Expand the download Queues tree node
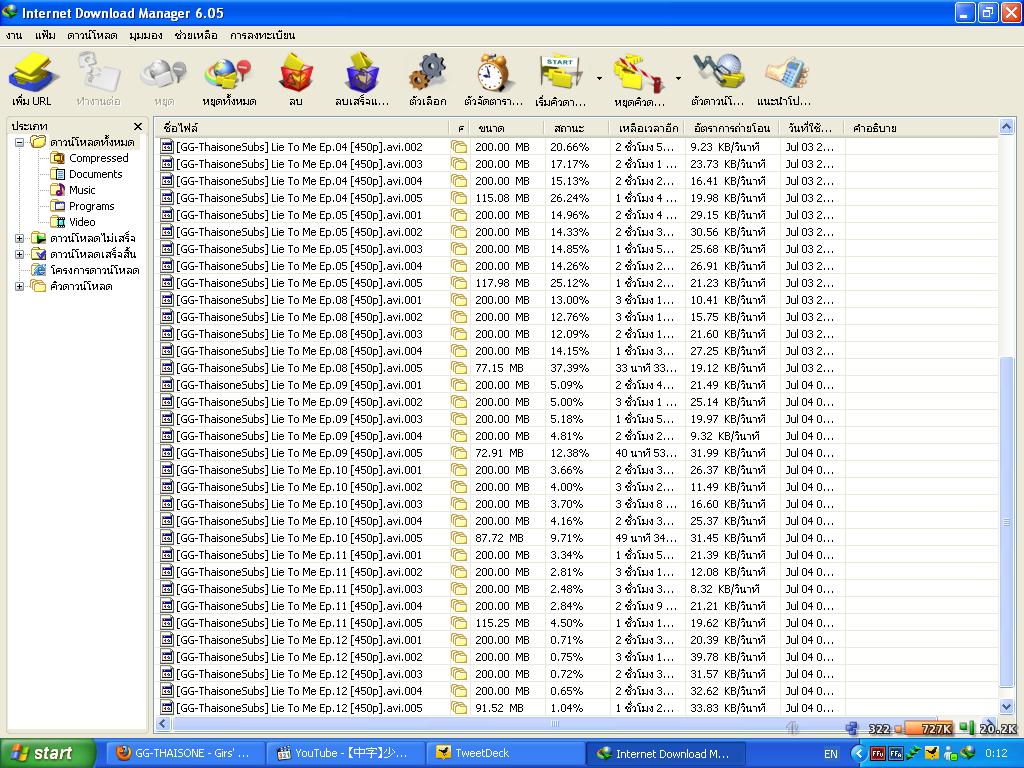Image resolution: width=1024 pixels, height=768 pixels. (20, 287)
